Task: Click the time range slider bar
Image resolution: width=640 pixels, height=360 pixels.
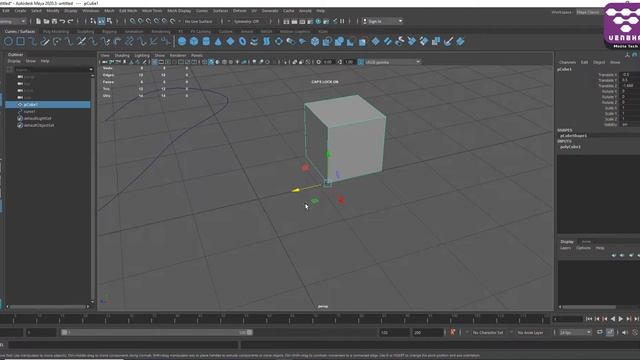Action: click(157, 333)
